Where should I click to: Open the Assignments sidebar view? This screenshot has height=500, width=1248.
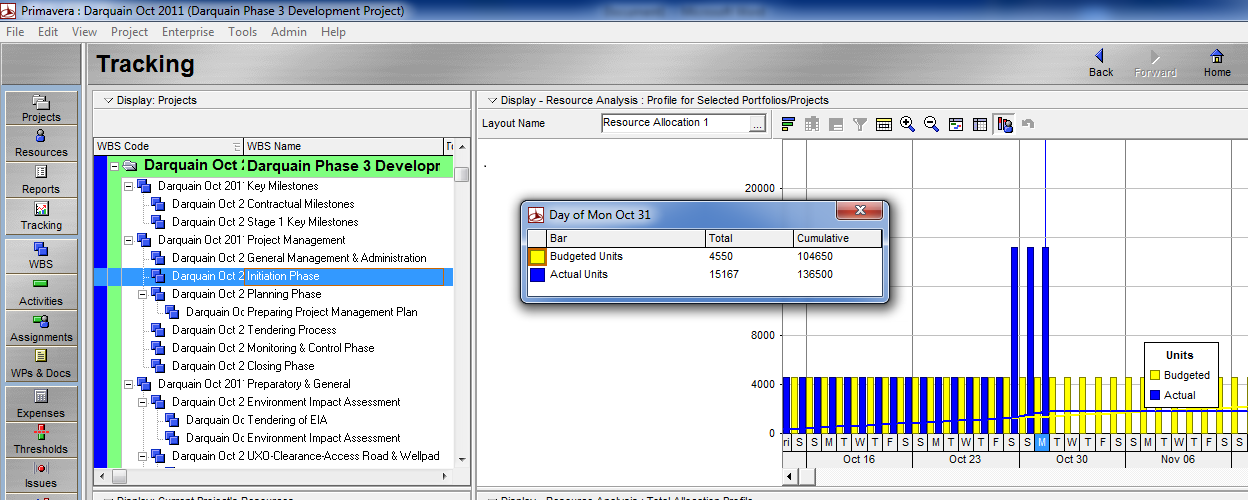pos(41,328)
